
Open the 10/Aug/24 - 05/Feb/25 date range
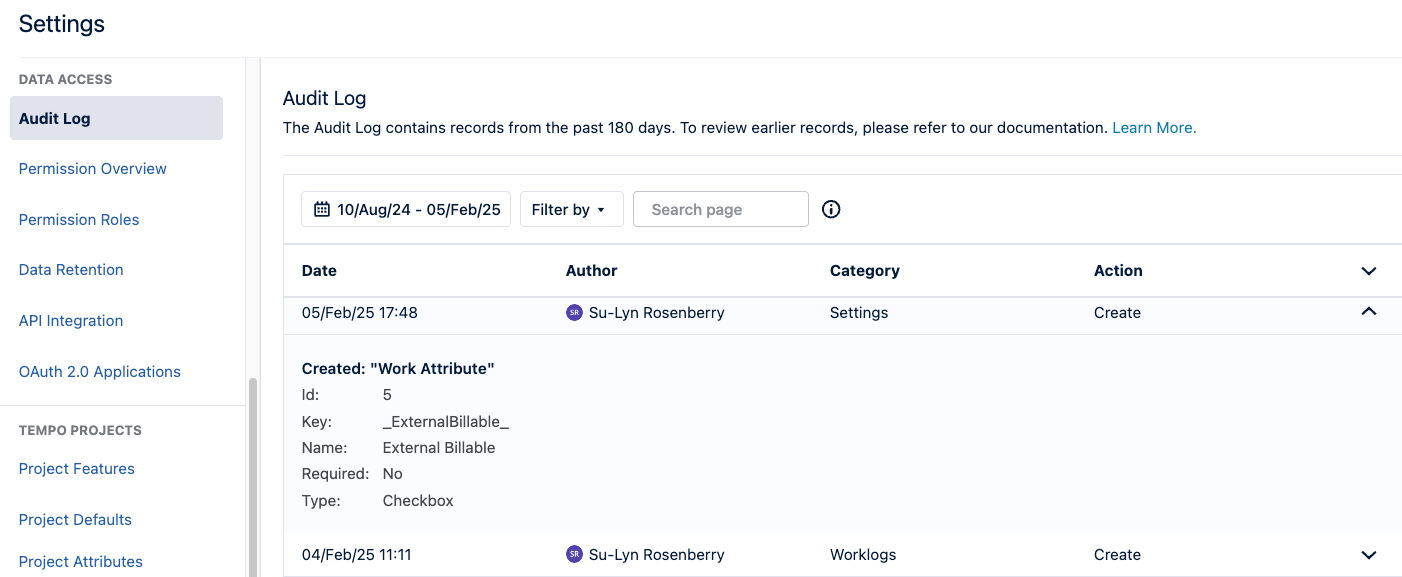[x=407, y=209]
